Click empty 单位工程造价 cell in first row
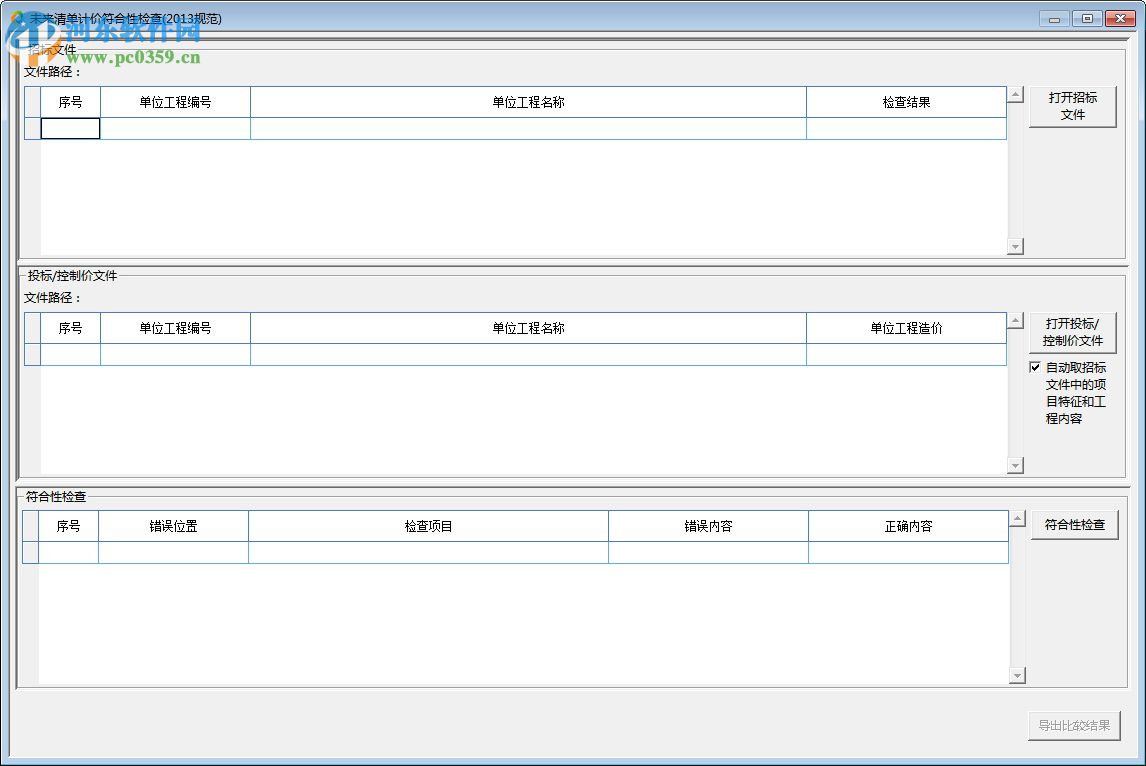Viewport: 1146px width, 766px height. [906, 354]
